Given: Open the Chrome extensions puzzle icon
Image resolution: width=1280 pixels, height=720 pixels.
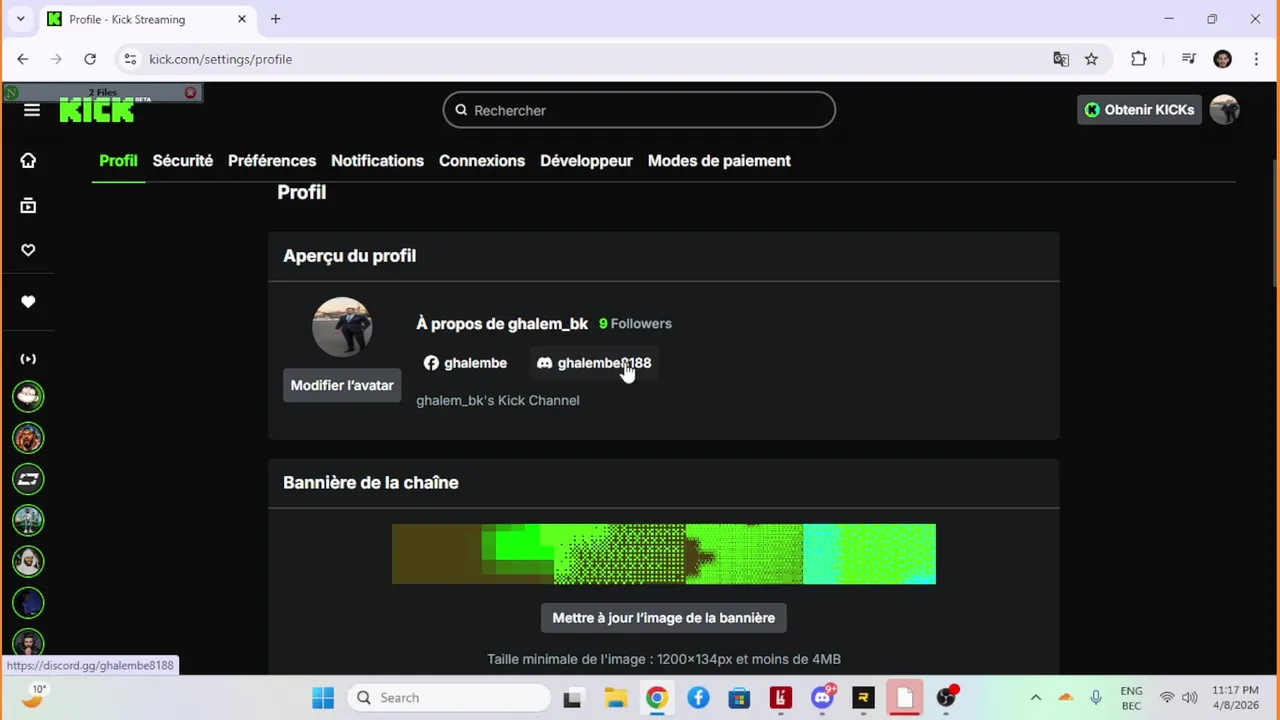Looking at the screenshot, I should tap(1139, 59).
